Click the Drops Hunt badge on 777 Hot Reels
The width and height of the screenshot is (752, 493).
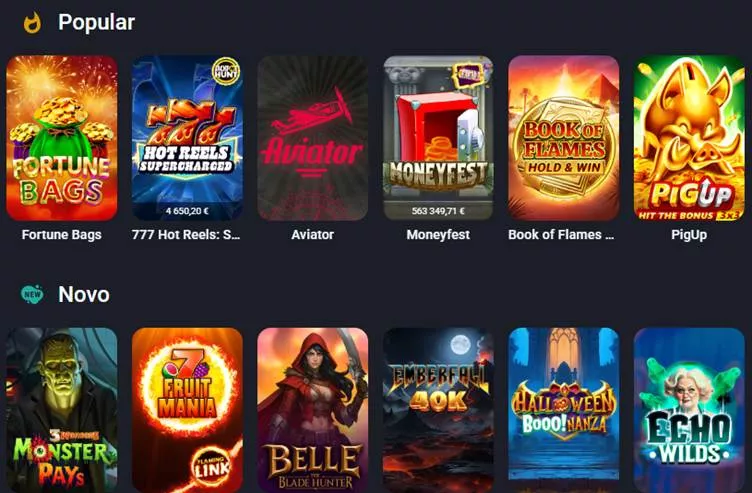click(225, 72)
